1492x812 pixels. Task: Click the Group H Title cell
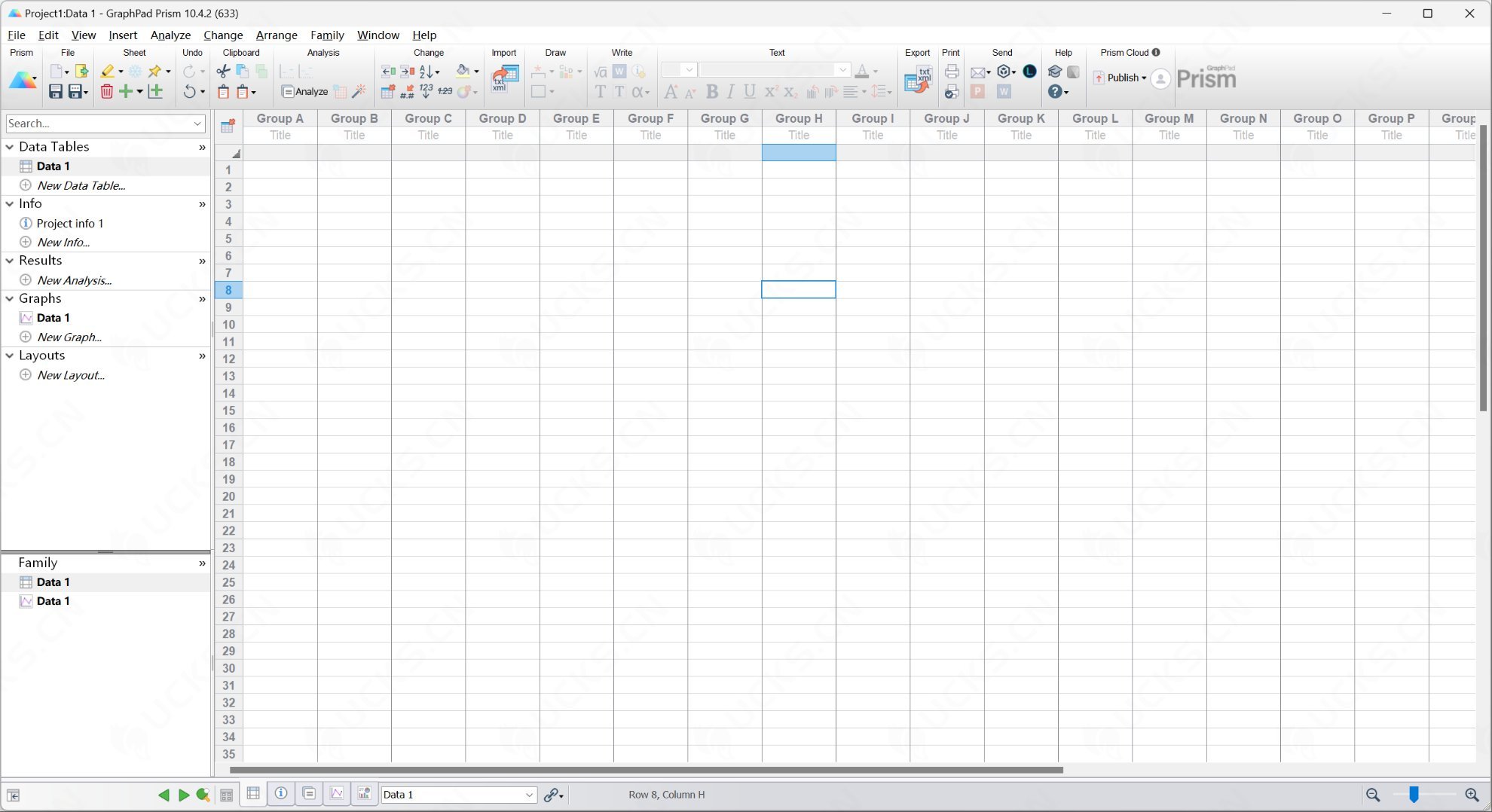[x=799, y=136]
